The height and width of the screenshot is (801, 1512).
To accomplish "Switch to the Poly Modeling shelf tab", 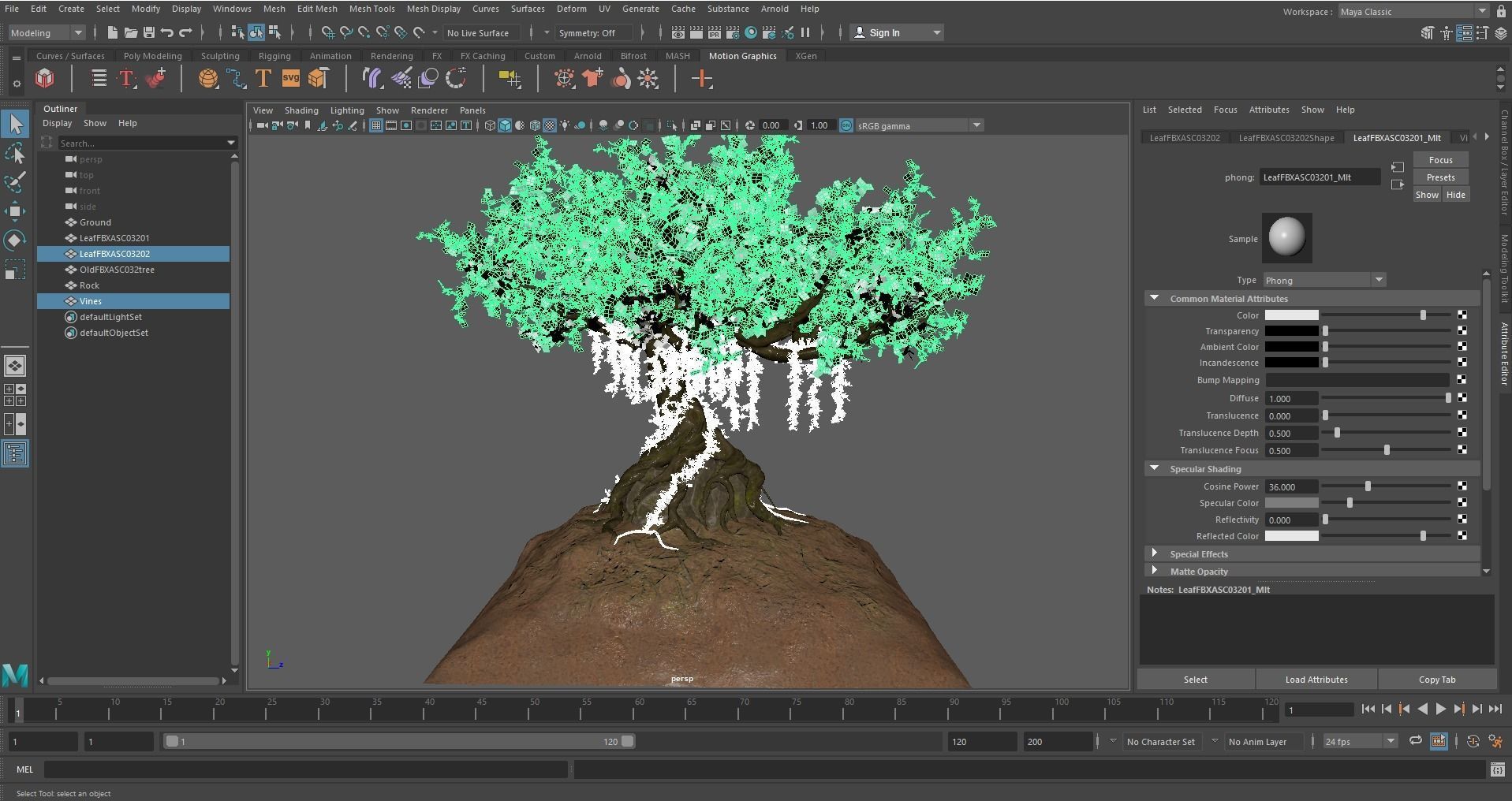I will tap(152, 56).
